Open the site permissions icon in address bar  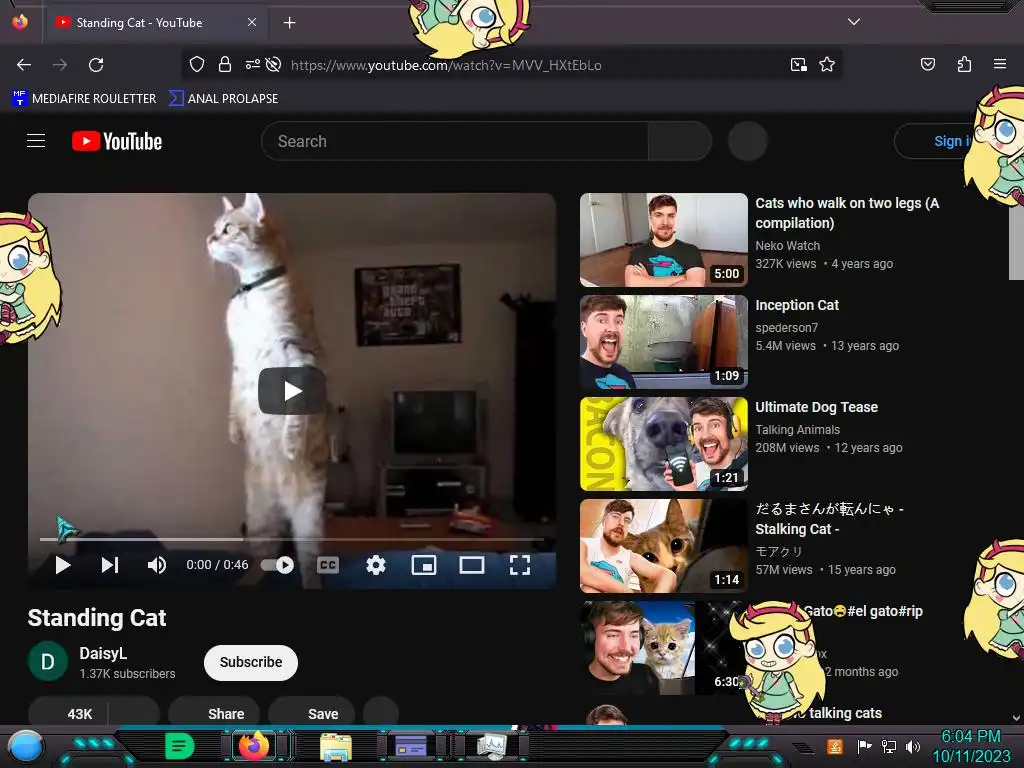pyautogui.click(x=252, y=64)
